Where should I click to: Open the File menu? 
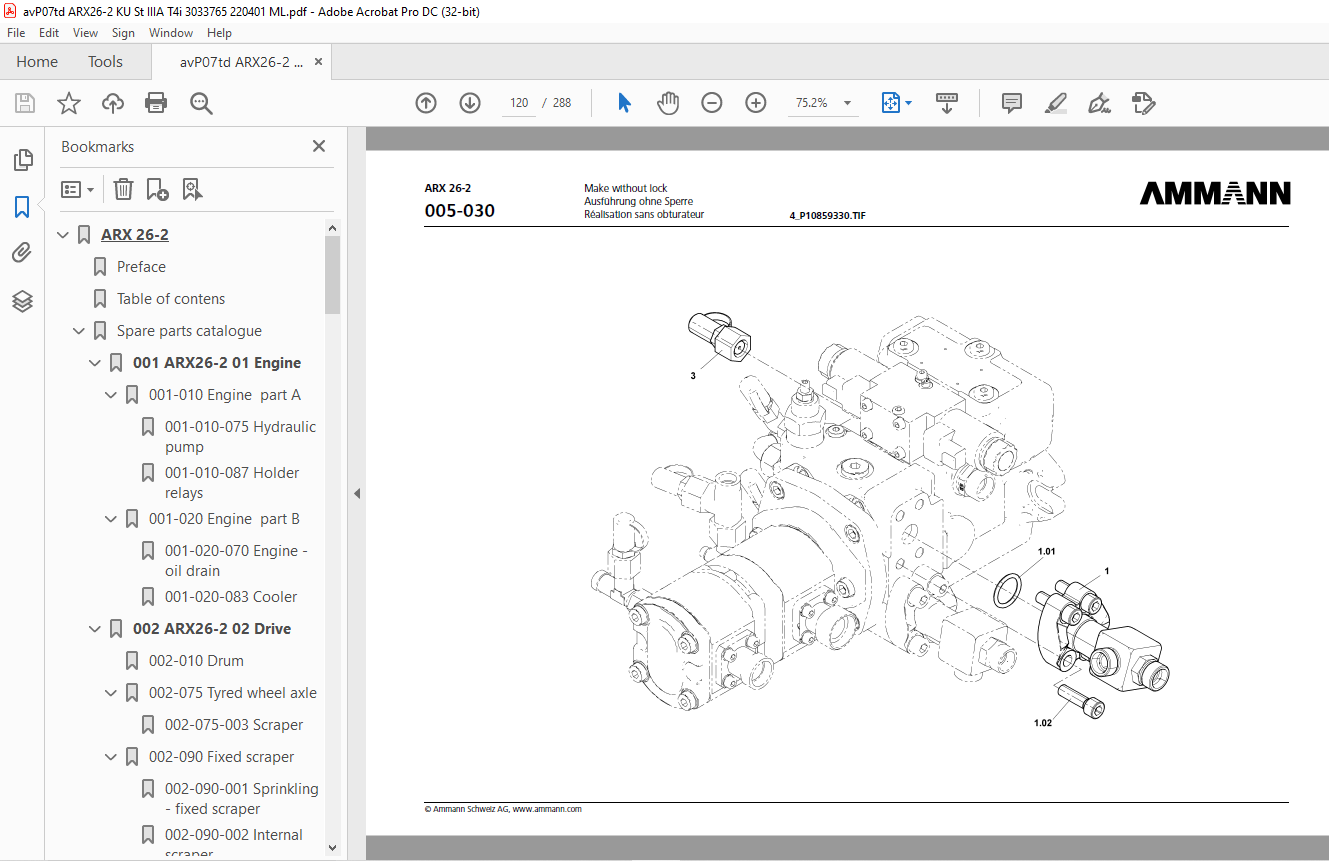pos(16,33)
